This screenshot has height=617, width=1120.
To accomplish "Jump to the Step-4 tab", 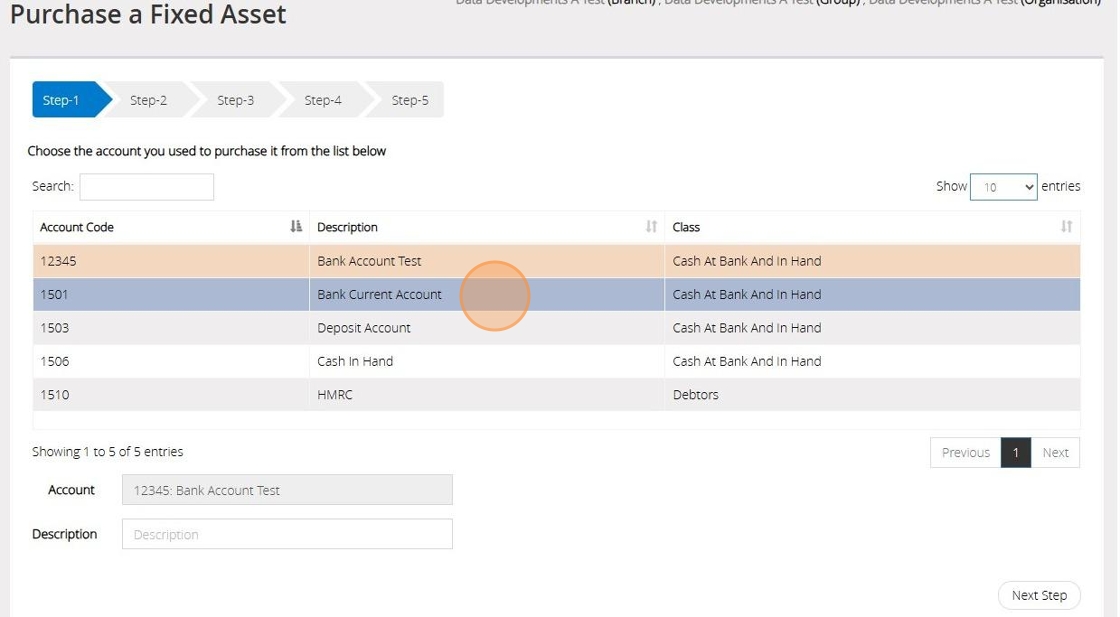I will (322, 100).
